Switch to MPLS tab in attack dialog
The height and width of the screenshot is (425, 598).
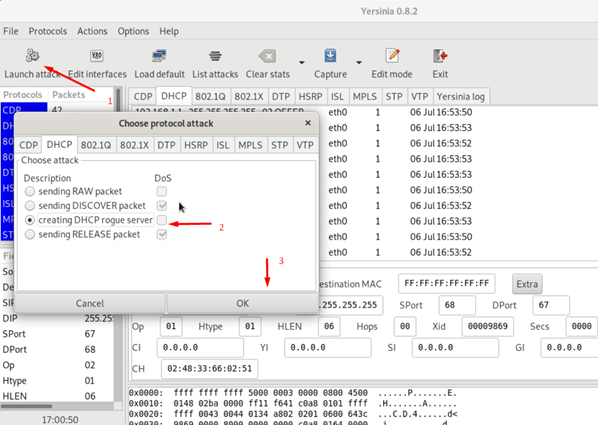point(250,145)
